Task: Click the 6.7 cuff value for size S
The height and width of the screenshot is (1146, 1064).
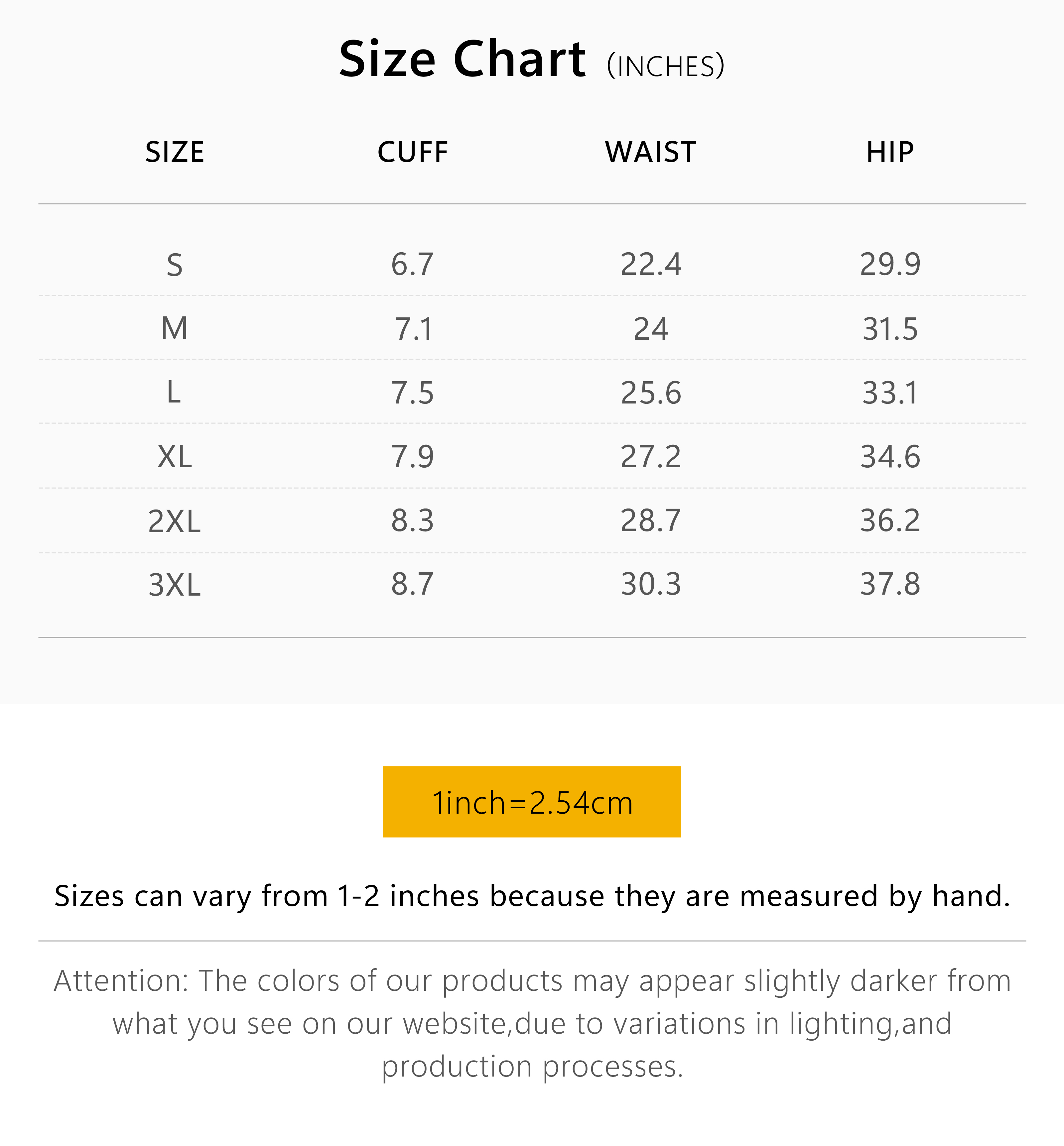Action: (x=412, y=265)
